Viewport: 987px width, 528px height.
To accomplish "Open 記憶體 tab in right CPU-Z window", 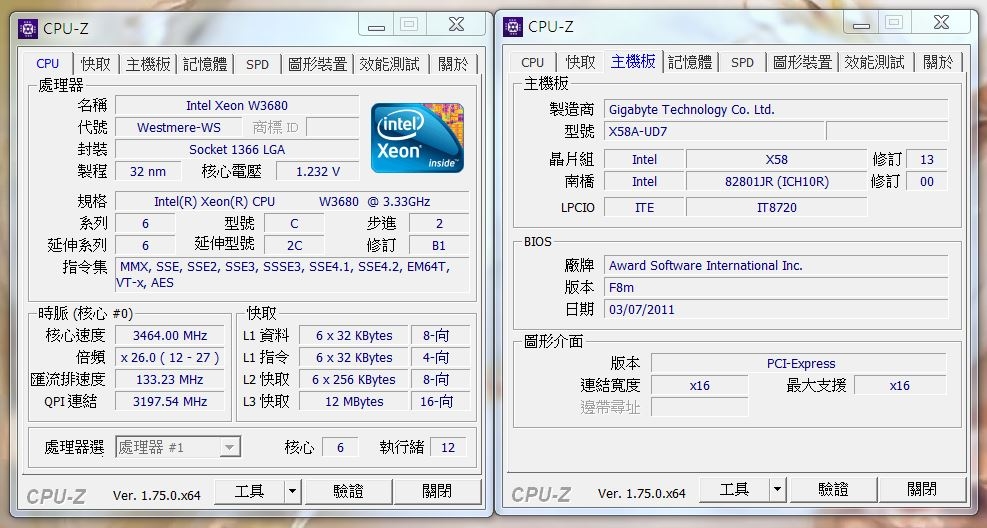I will click(690, 62).
